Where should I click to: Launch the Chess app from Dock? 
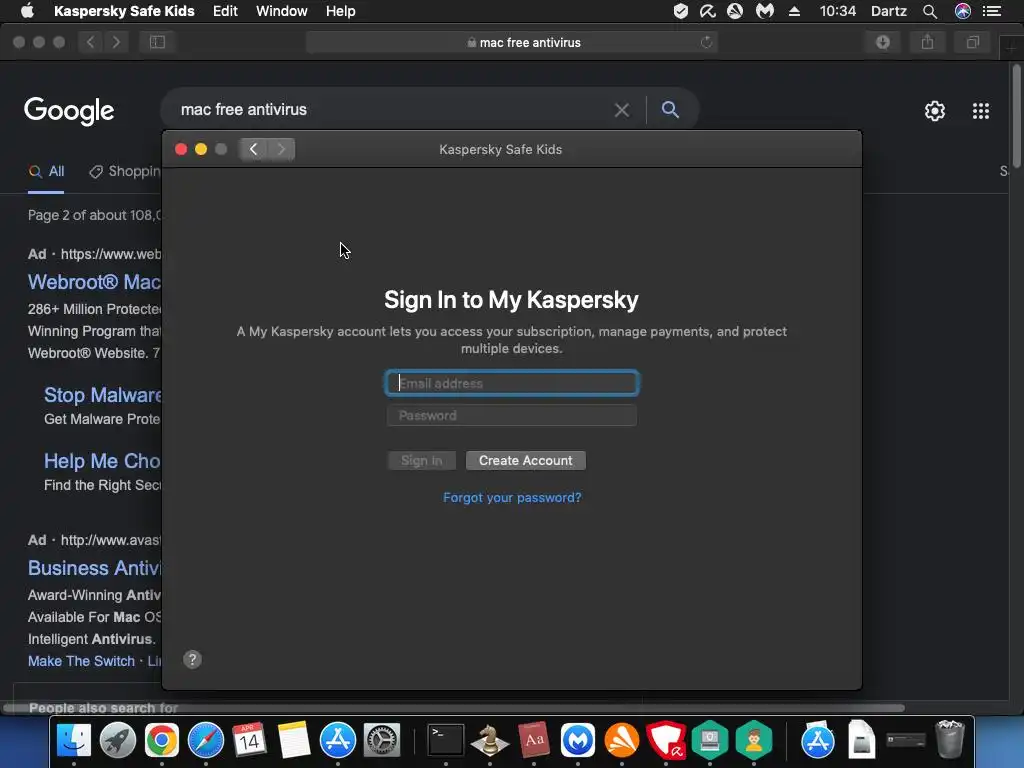490,740
